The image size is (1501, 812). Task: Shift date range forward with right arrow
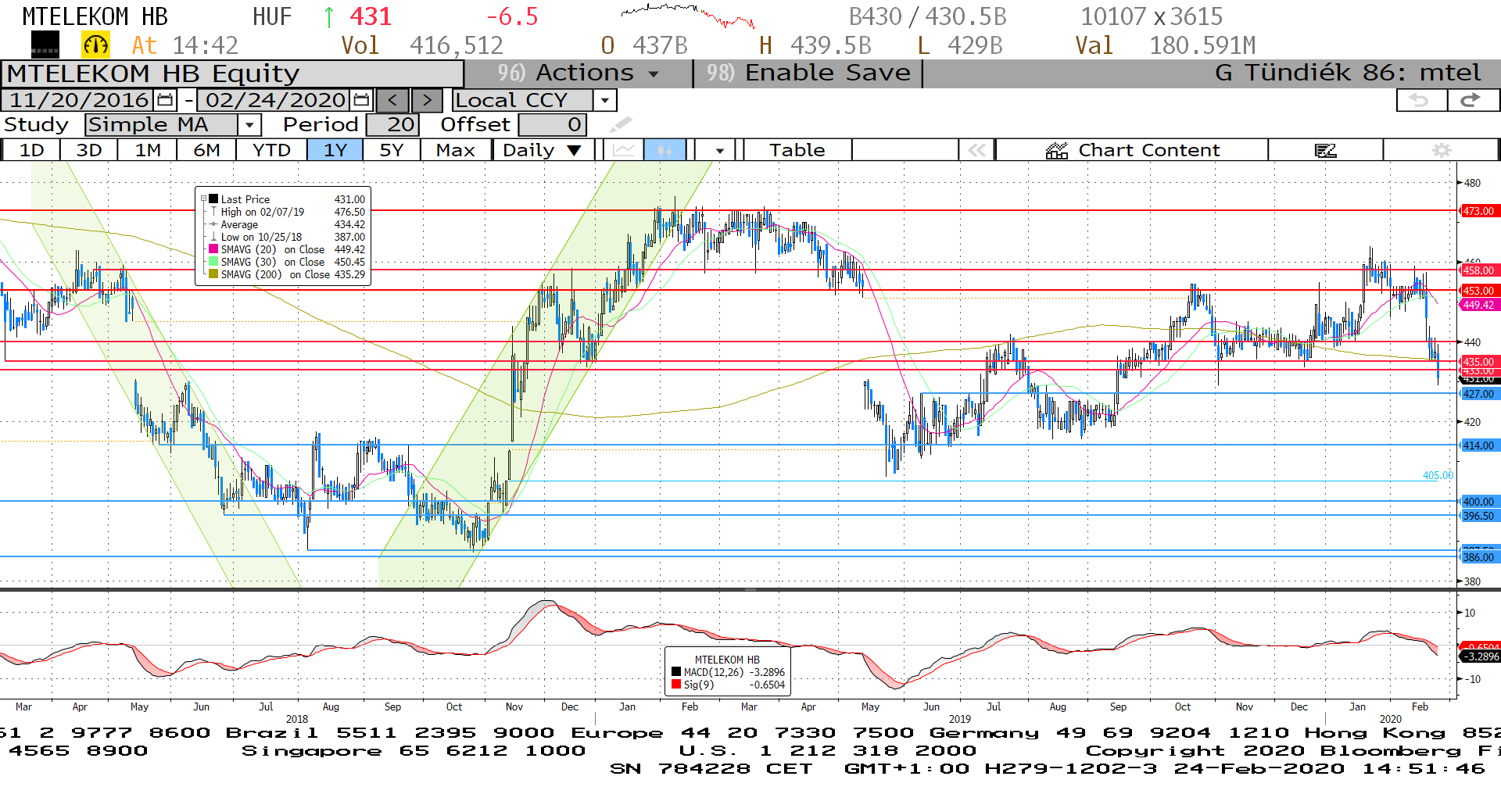tap(427, 100)
